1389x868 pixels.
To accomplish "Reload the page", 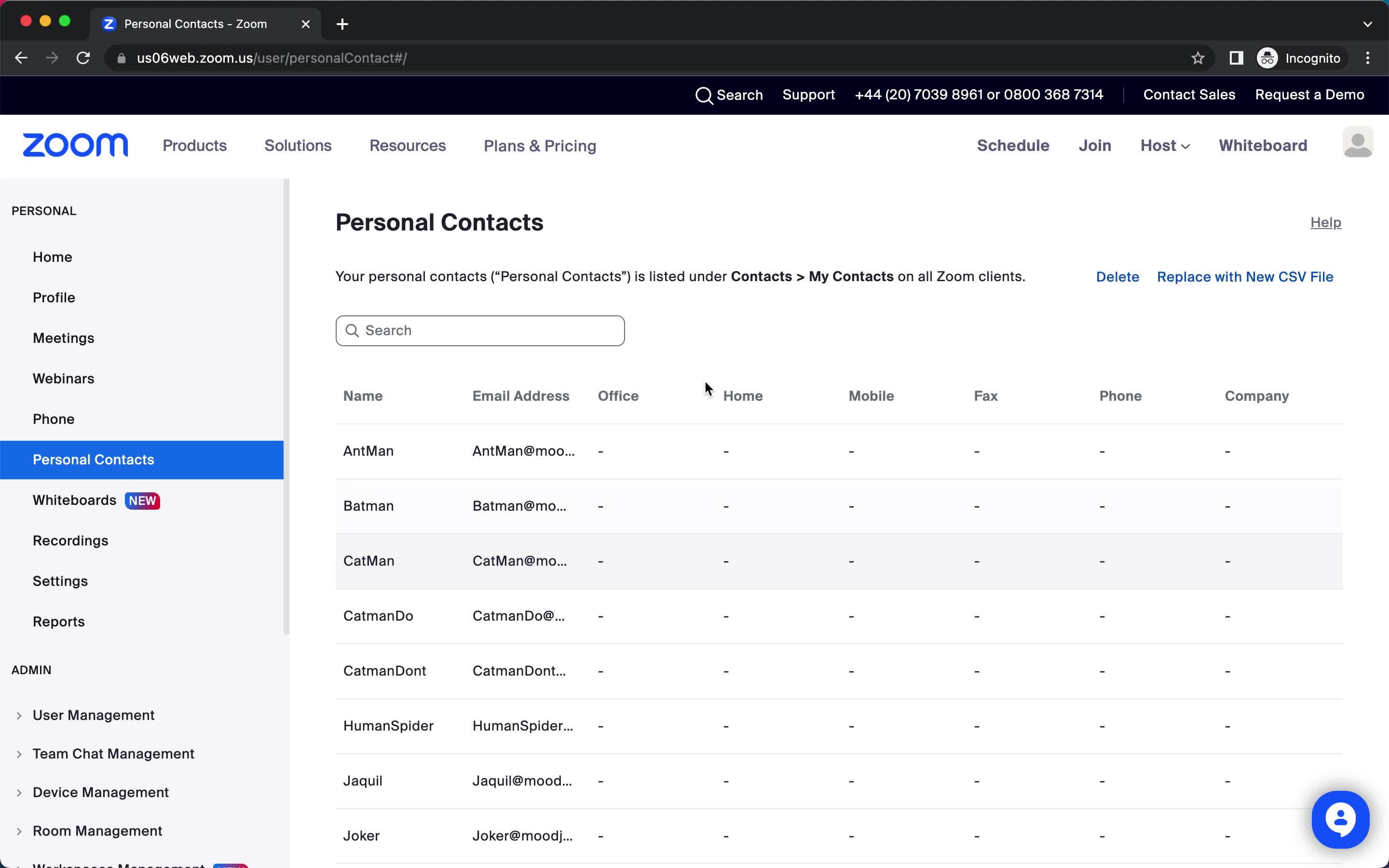I will coord(83,58).
